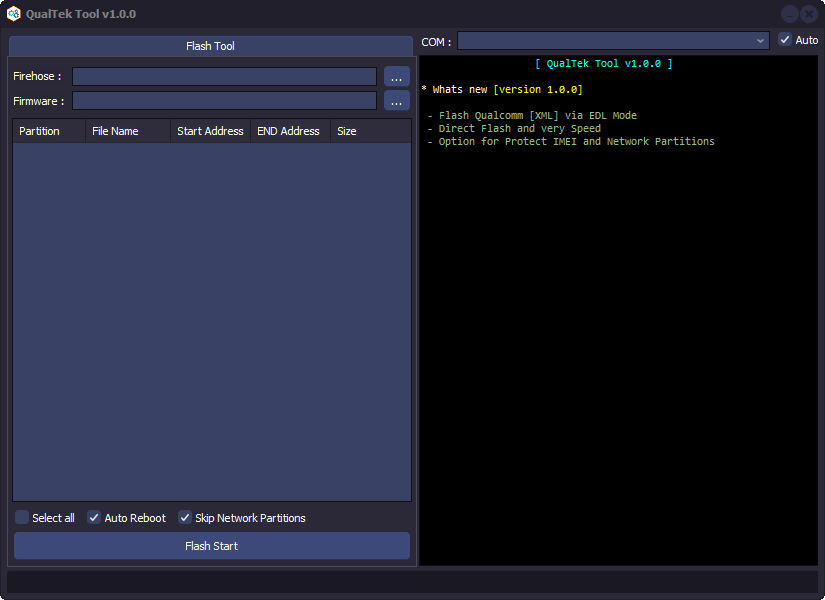Click the Partition column header
Image resolution: width=825 pixels, height=600 pixels.
coord(49,131)
